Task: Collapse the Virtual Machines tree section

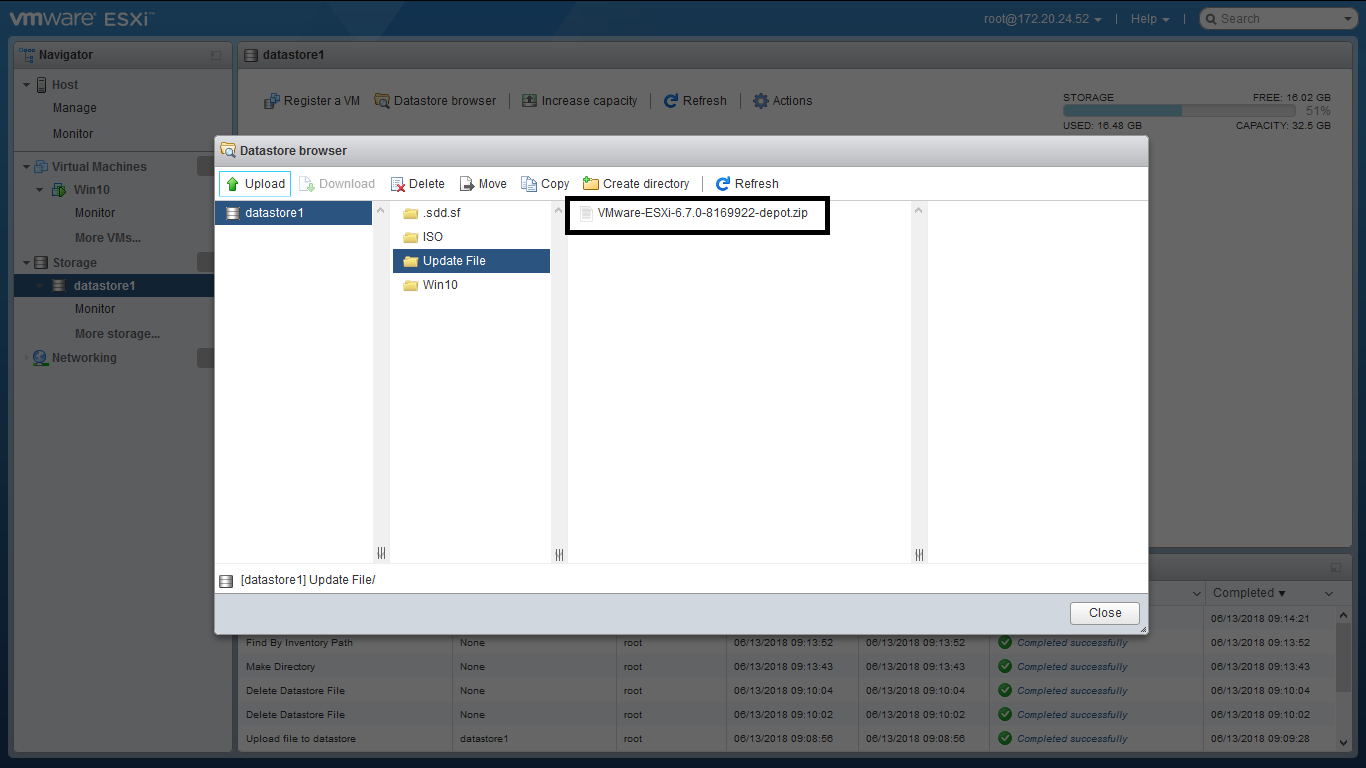Action: 26,167
